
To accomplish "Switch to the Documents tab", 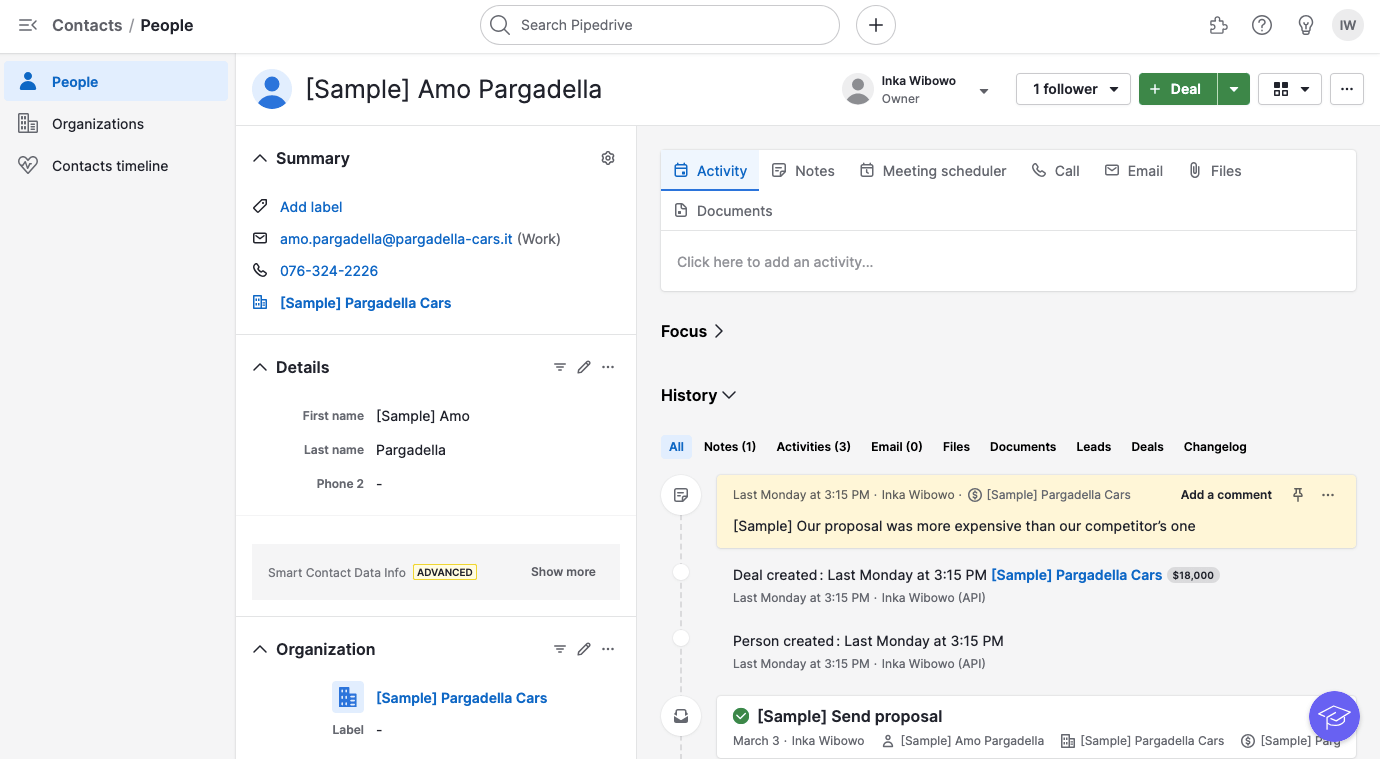I will point(723,211).
